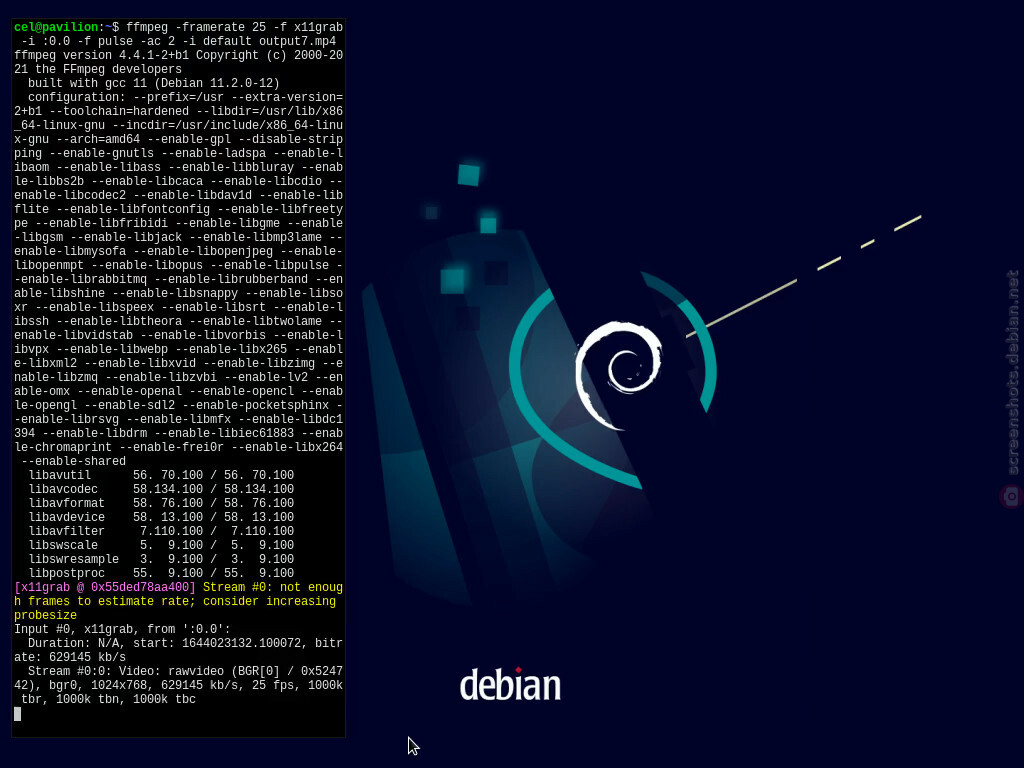This screenshot has height=768, width=1024.
Task: Click the '1024x768' resolution value
Action: coord(123,686)
